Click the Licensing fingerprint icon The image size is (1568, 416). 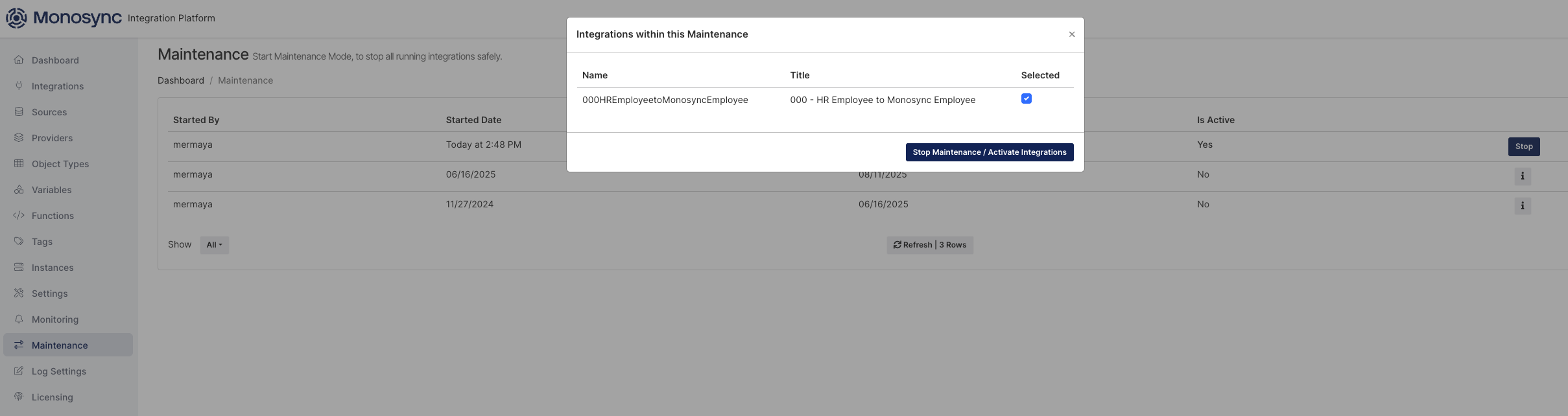click(x=19, y=397)
